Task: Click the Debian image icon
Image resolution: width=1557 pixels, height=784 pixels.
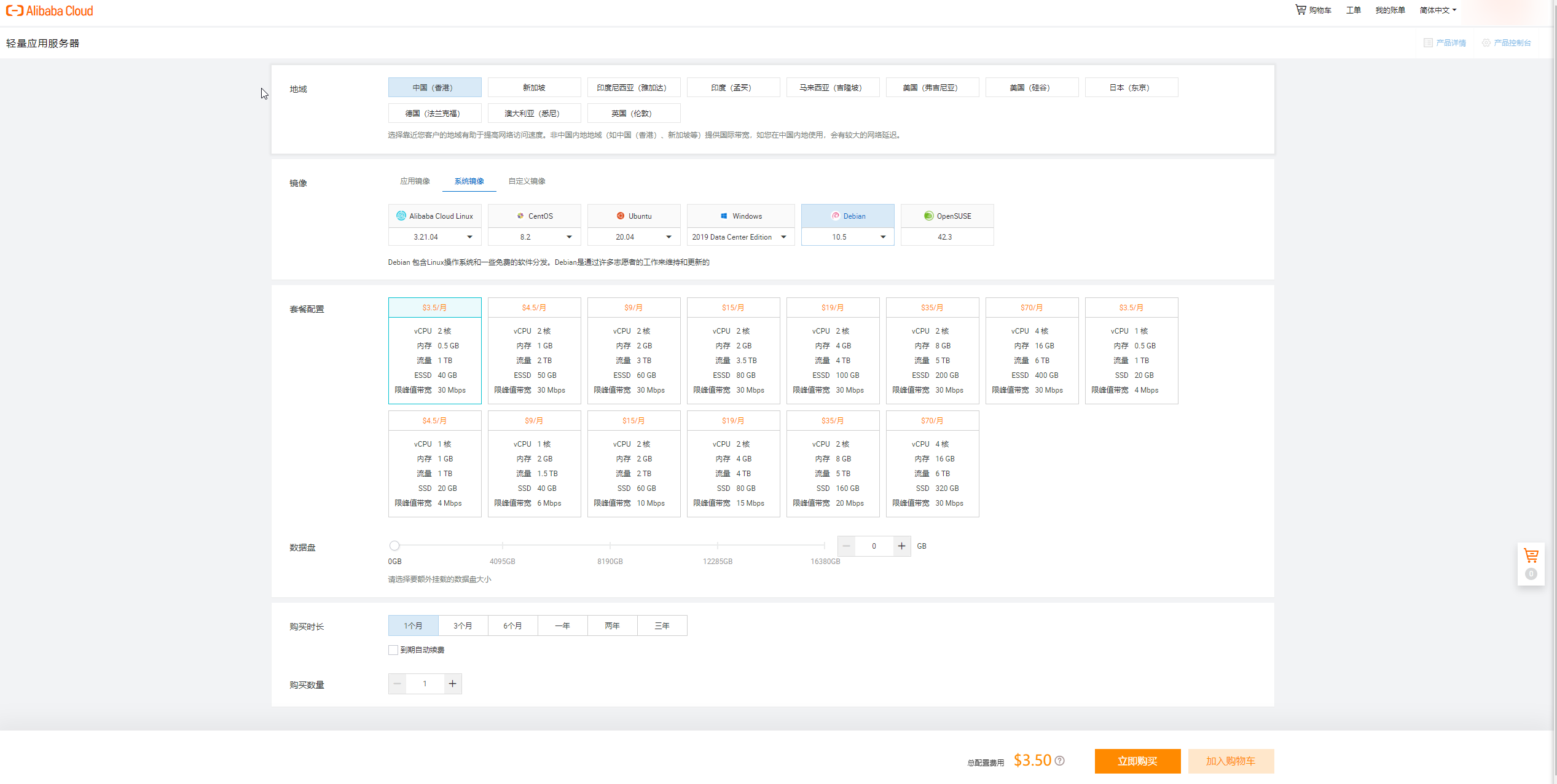Action: coord(836,216)
